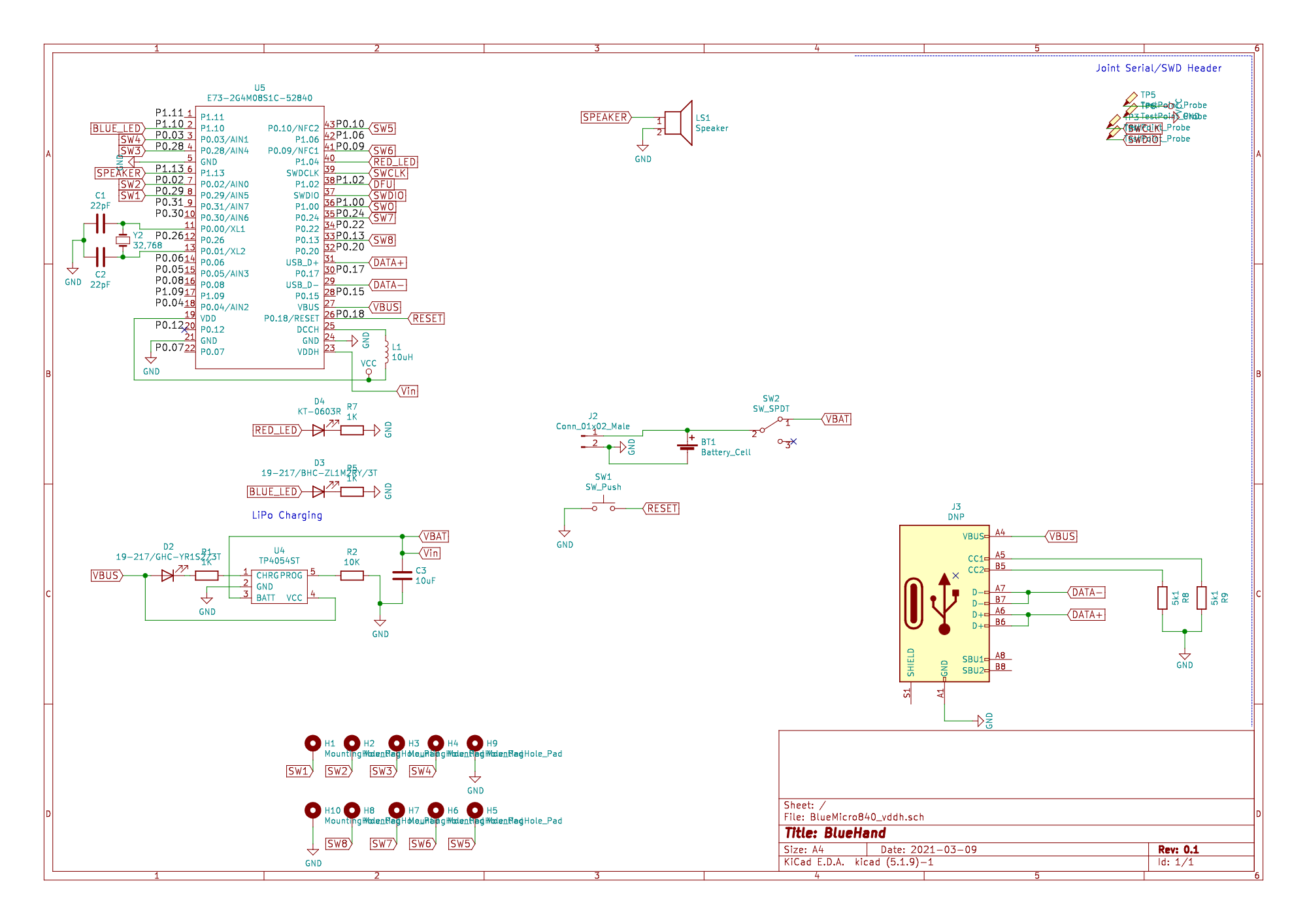
Task: Click the 'Date: 2021-03-09' field
Action: coord(929,850)
